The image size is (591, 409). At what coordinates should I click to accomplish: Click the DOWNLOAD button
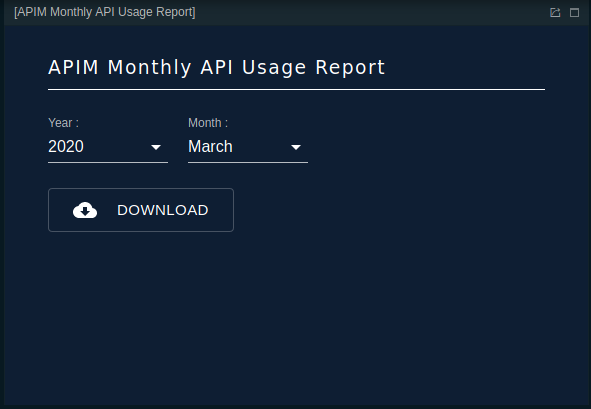pos(141,210)
